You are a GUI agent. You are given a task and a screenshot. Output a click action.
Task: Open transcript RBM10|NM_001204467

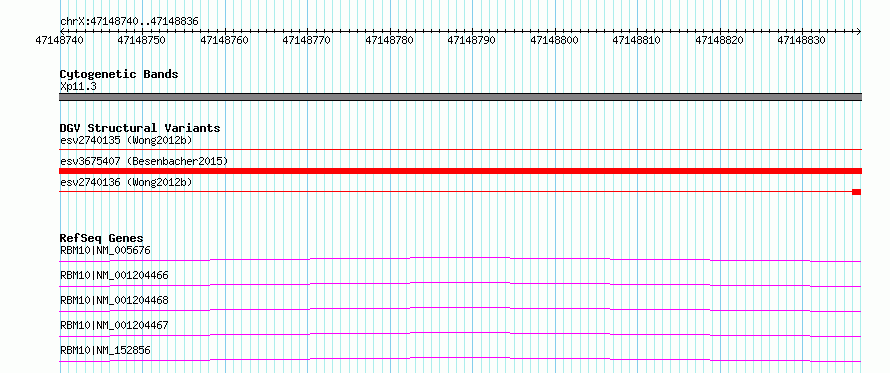click(x=114, y=325)
